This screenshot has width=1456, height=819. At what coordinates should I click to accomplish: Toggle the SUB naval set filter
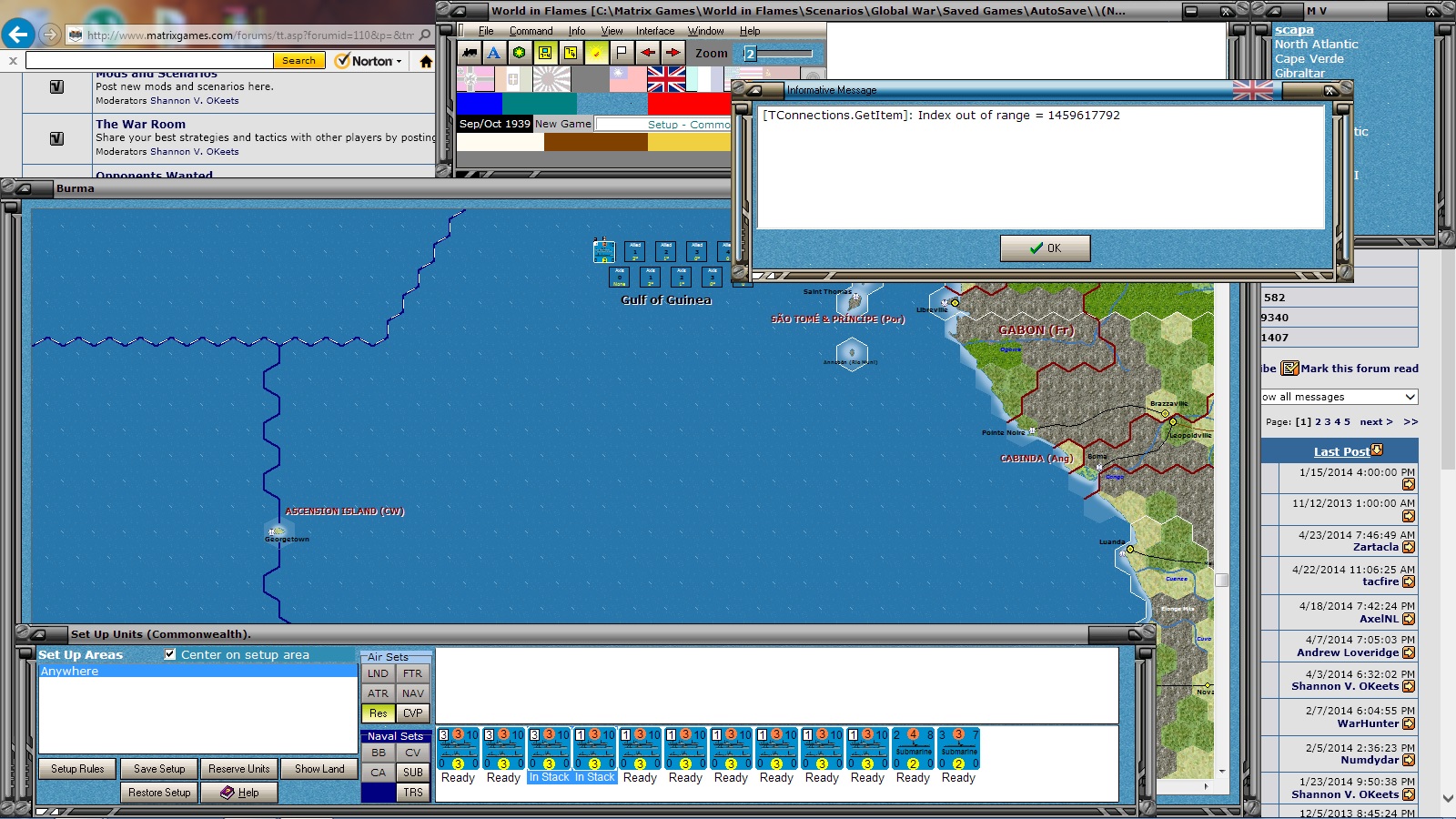[413, 773]
